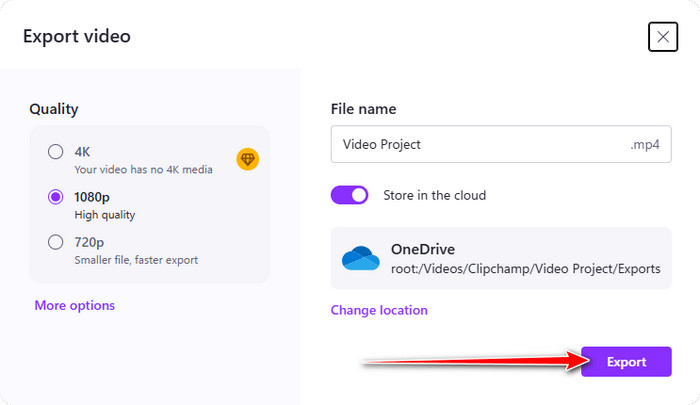
Task: Click the OneDrive cloud icon
Action: 361,258
